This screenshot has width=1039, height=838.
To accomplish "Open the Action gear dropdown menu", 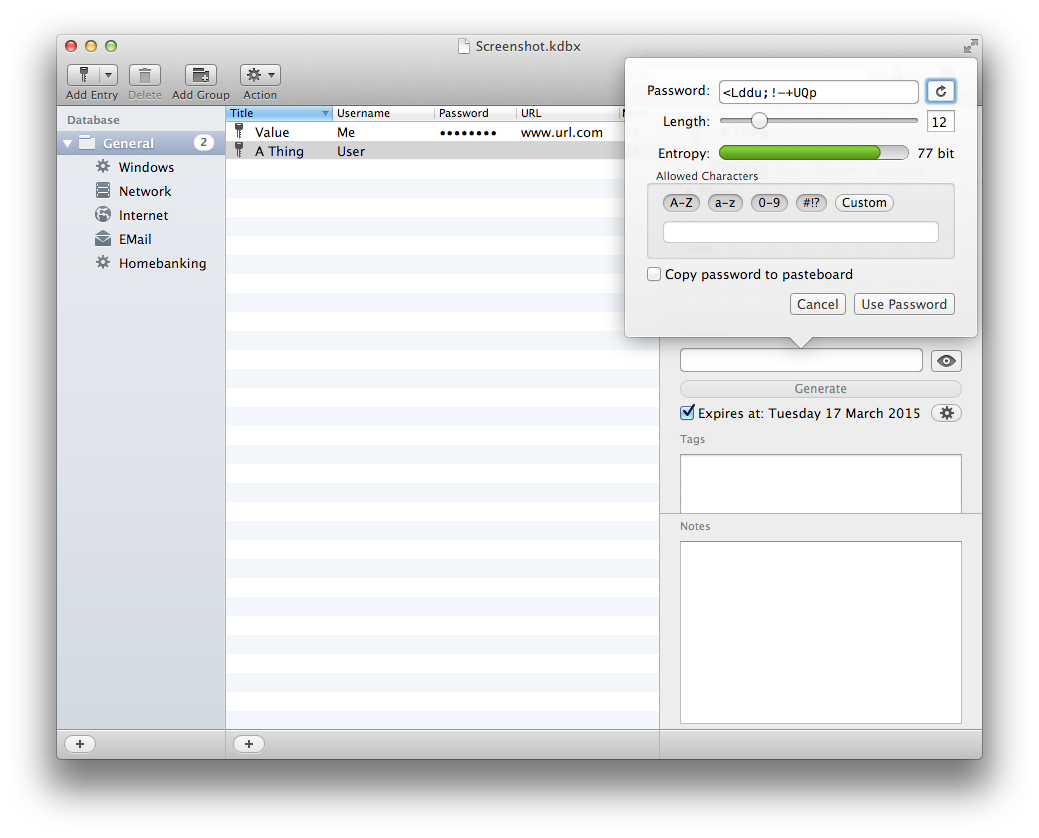I will click(x=260, y=75).
